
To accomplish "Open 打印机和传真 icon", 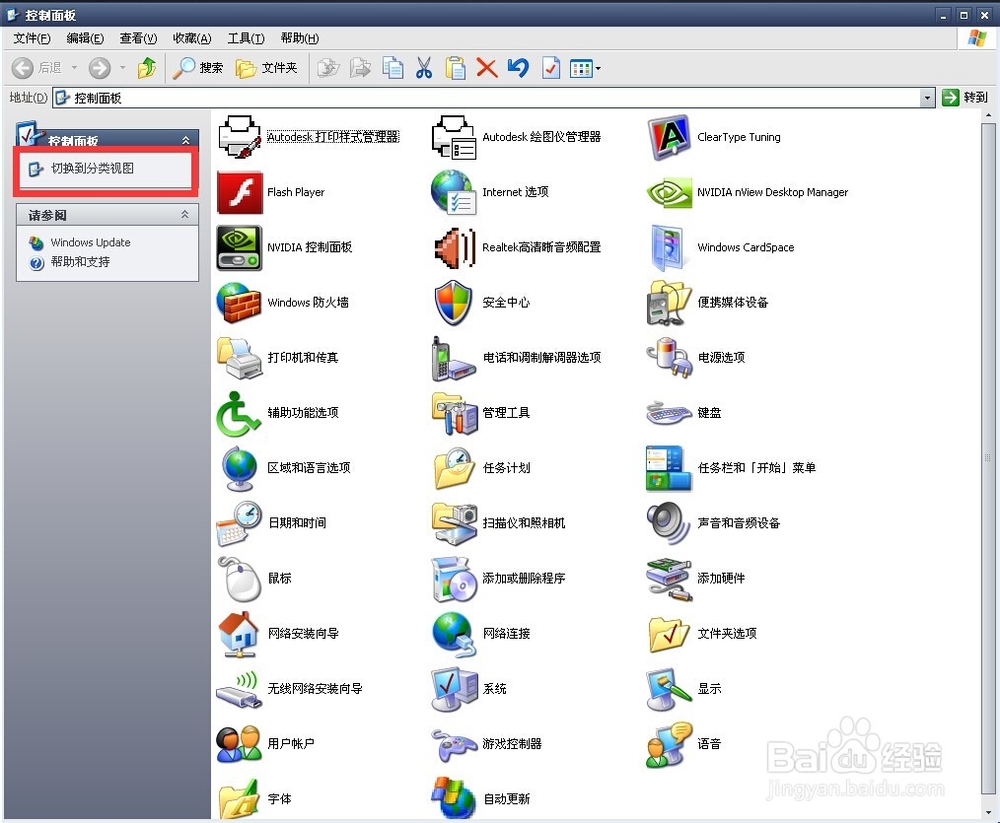I will (x=239, y=357).
